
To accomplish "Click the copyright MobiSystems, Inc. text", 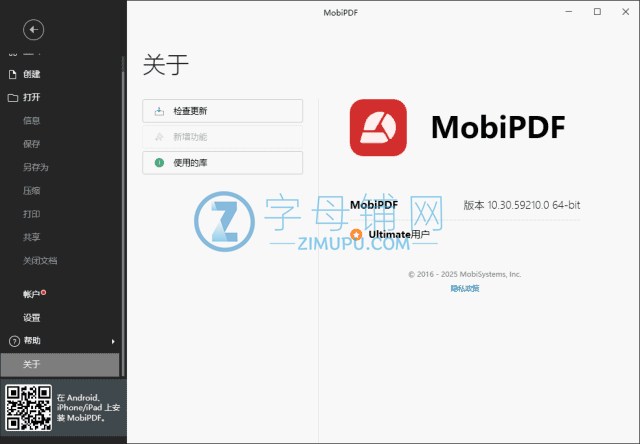I will [x=464, y=274].
